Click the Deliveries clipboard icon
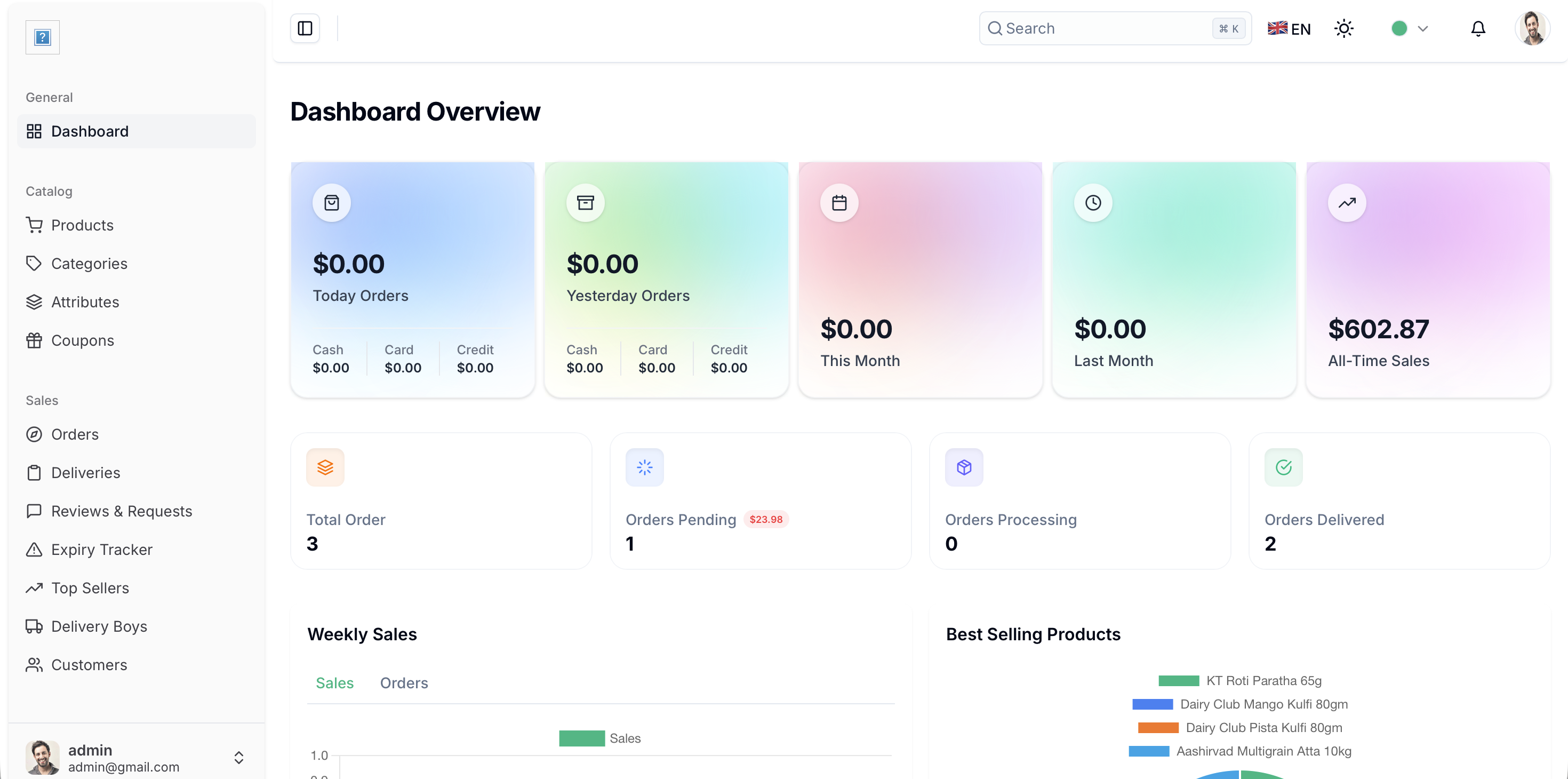The height and width of the screenshot is (779, 1568). pyautogui.click(x=34, y=473)
